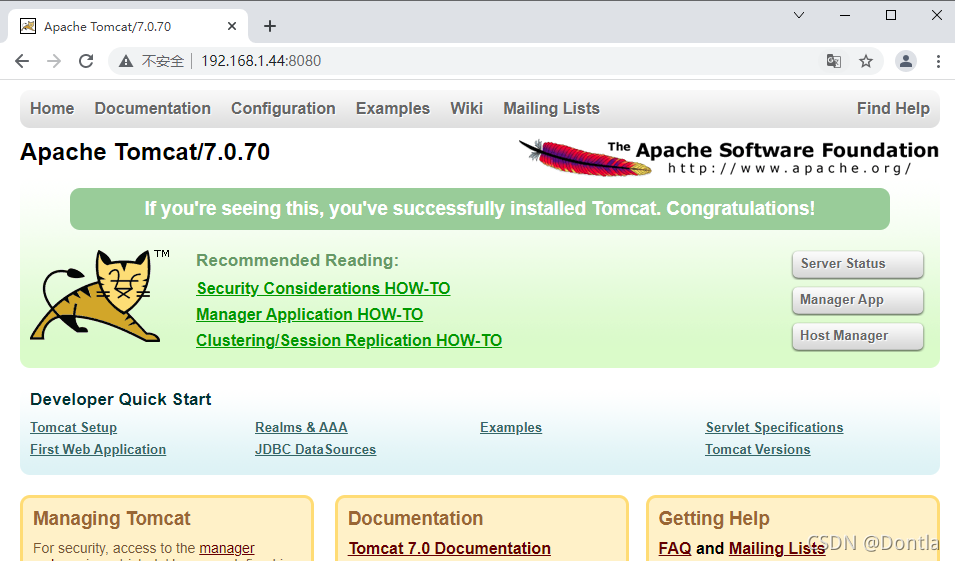Click the browser forward arrow
Image resolution: width=955 pixels, height=561 pixels.
click(54, 61)
